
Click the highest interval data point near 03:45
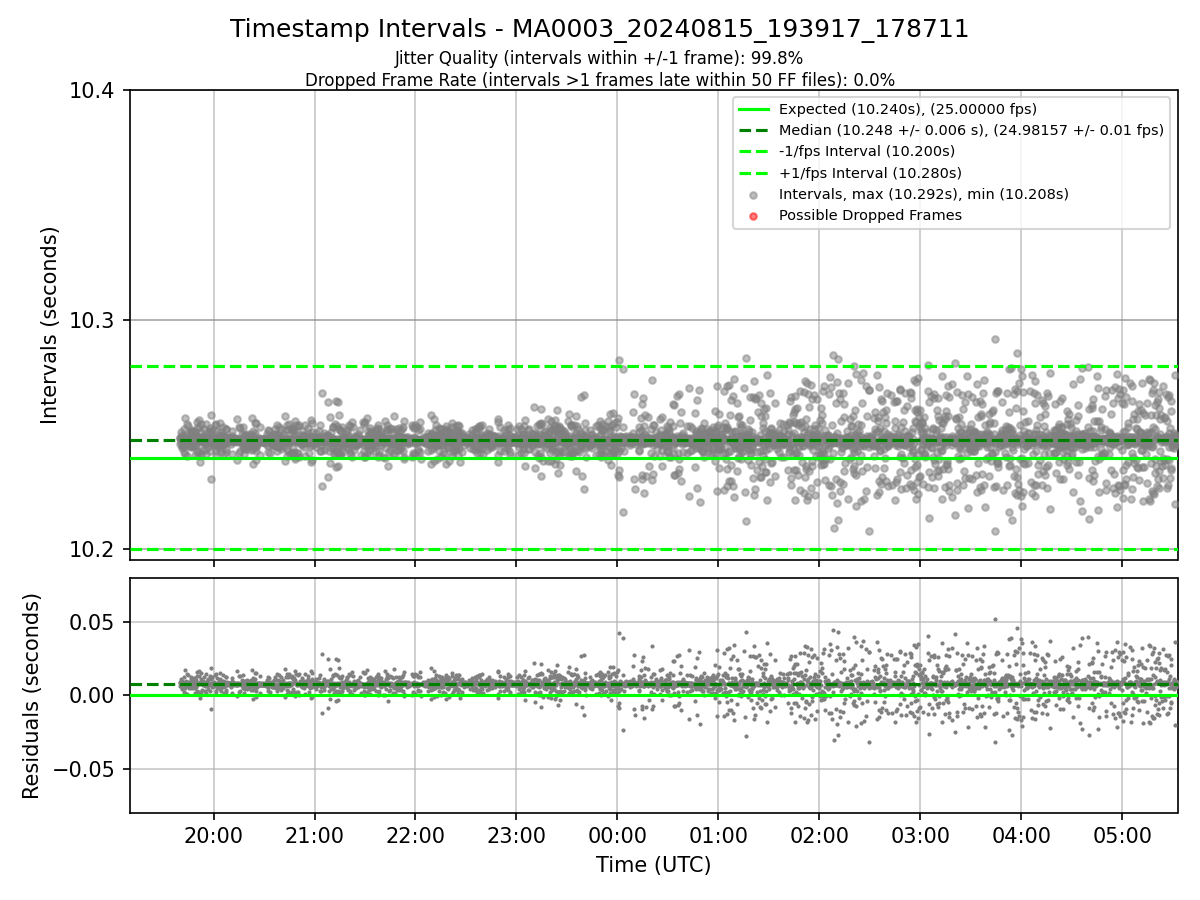(x=995, y=339)
